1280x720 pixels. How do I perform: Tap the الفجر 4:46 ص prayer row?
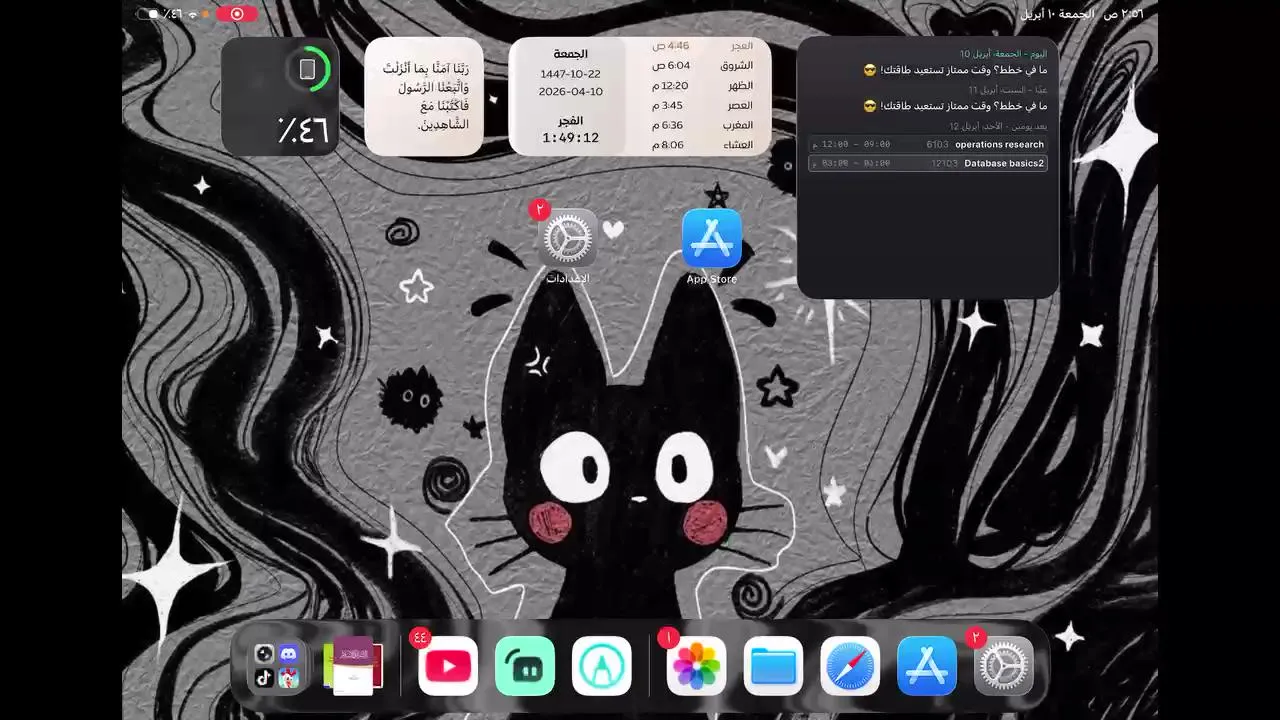click(702, 46)
